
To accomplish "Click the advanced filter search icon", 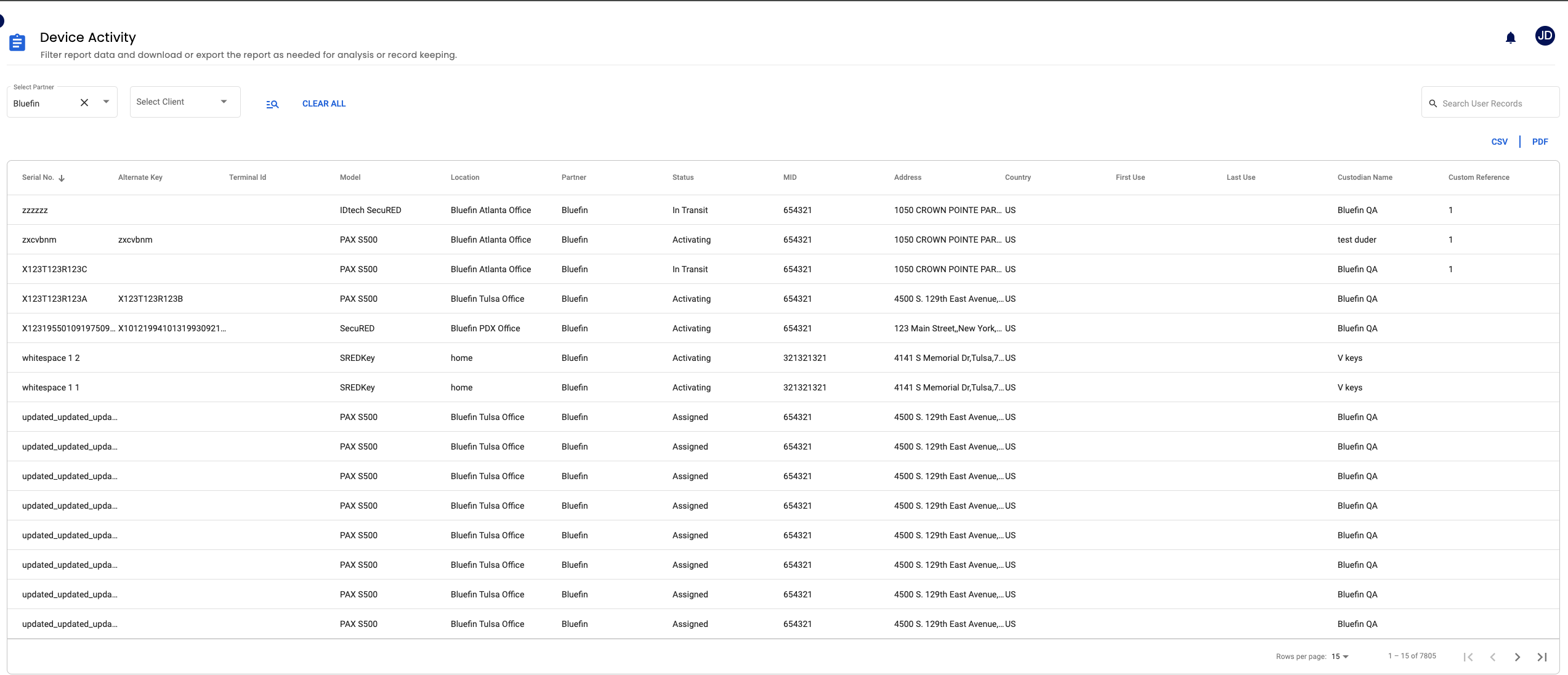I will (x=272, y=104).
